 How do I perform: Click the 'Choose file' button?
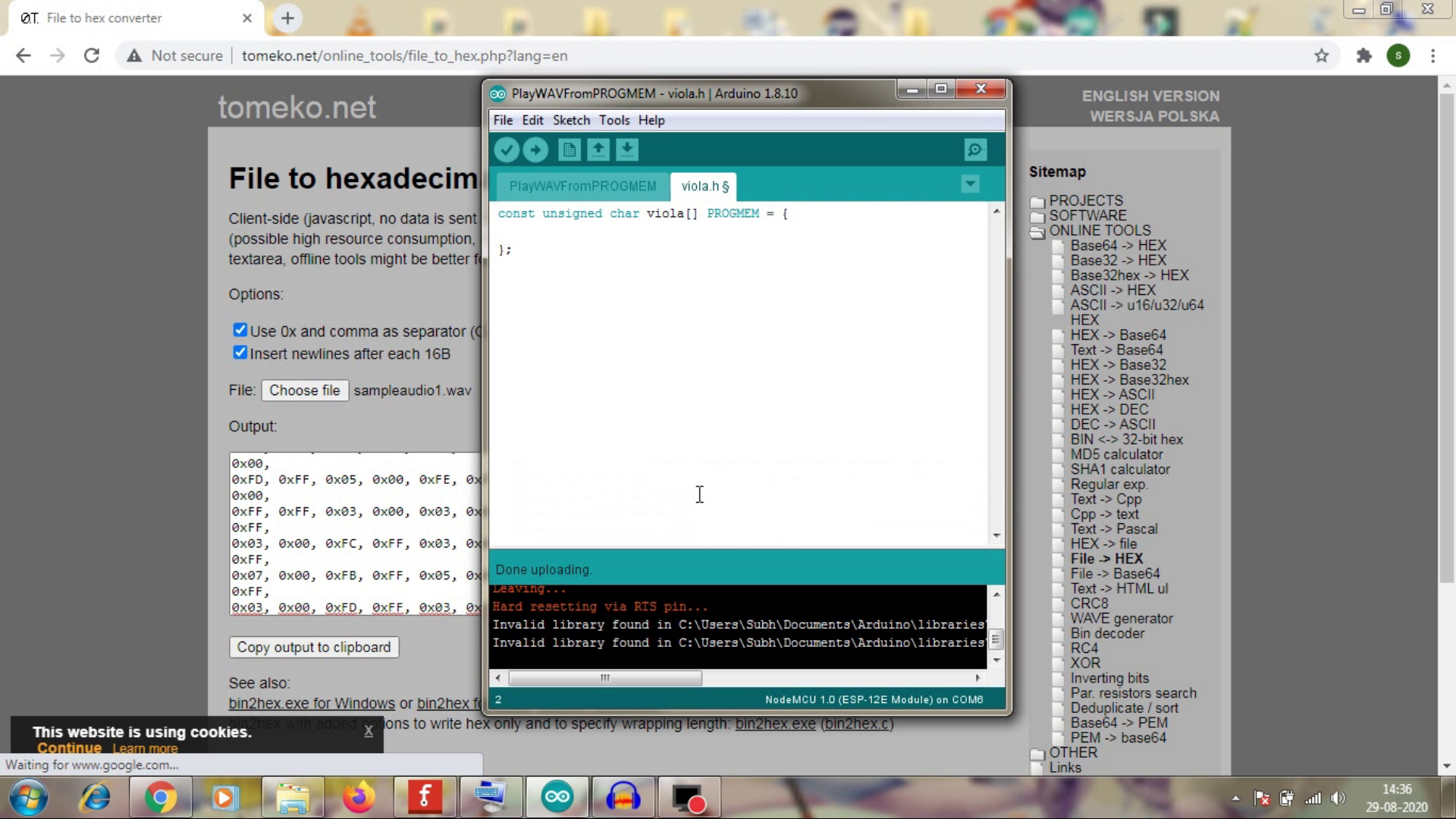pyautogui.click(x=305, y=390)
